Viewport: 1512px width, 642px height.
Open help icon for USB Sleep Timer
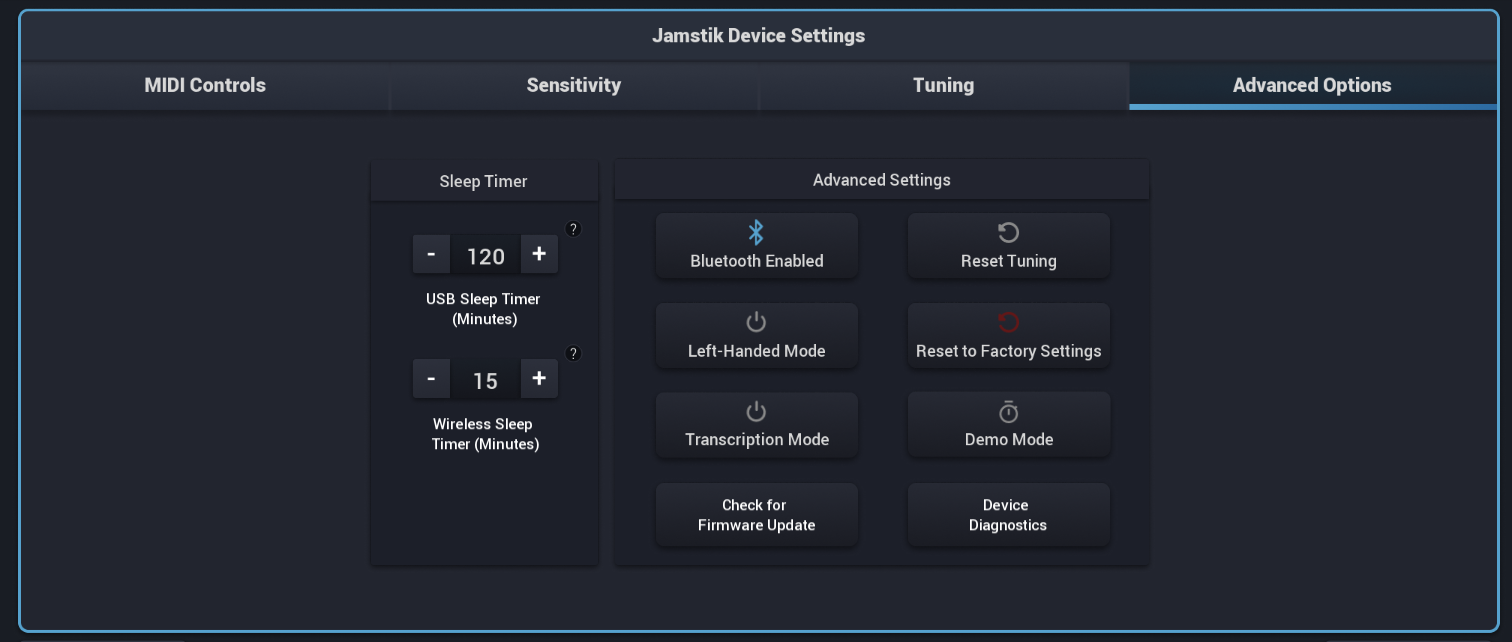pos(573,229)
